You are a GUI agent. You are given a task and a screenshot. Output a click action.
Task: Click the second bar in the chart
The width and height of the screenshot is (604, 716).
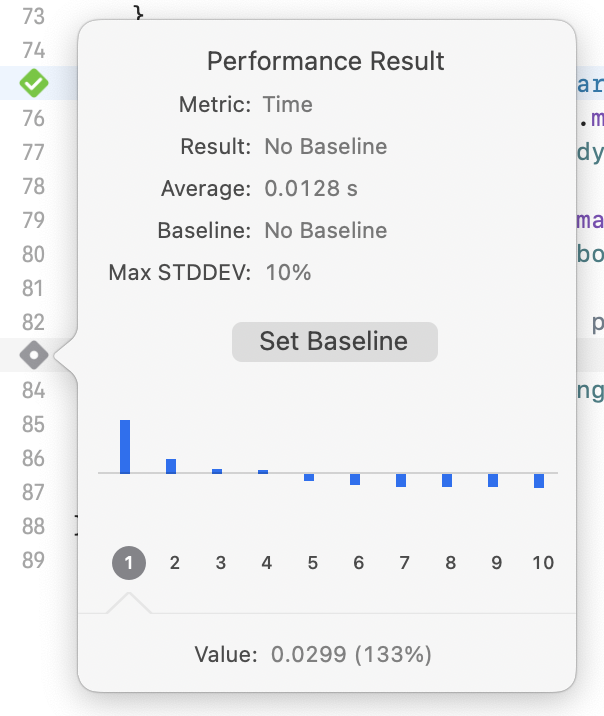(x=171, y=466)
